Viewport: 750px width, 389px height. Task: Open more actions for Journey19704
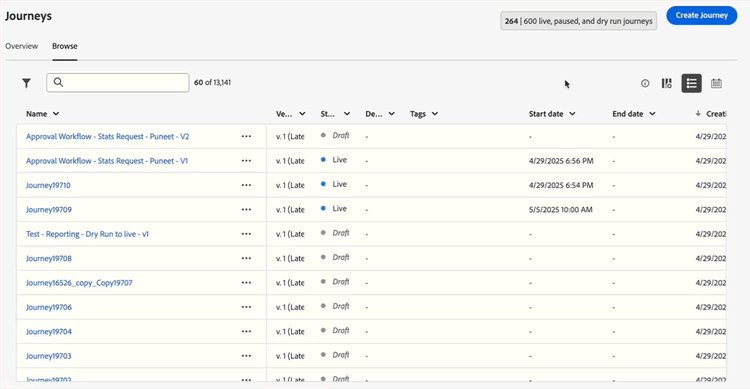point(246,332)
